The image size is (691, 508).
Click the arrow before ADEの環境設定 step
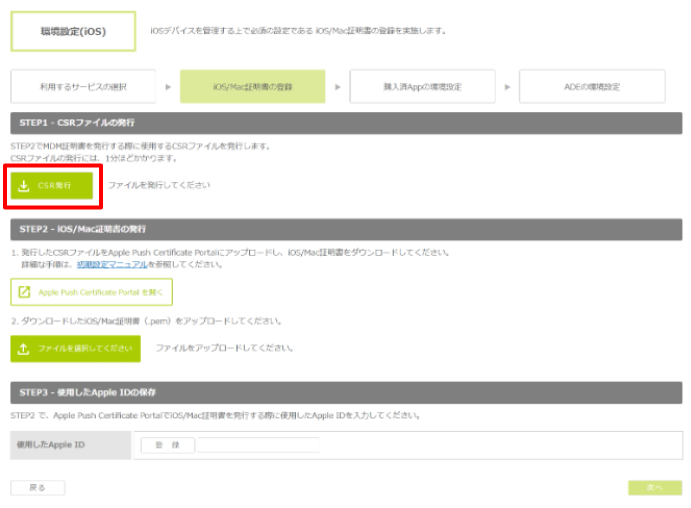508,87
